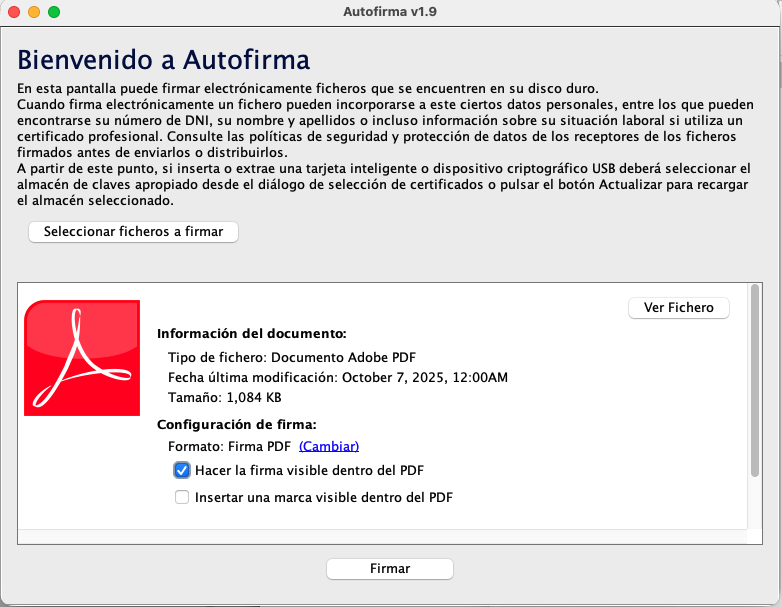Click the Autofirma v1.9 title bar
This screenshot has height=607, width=782.
click(x=390, y=12)
